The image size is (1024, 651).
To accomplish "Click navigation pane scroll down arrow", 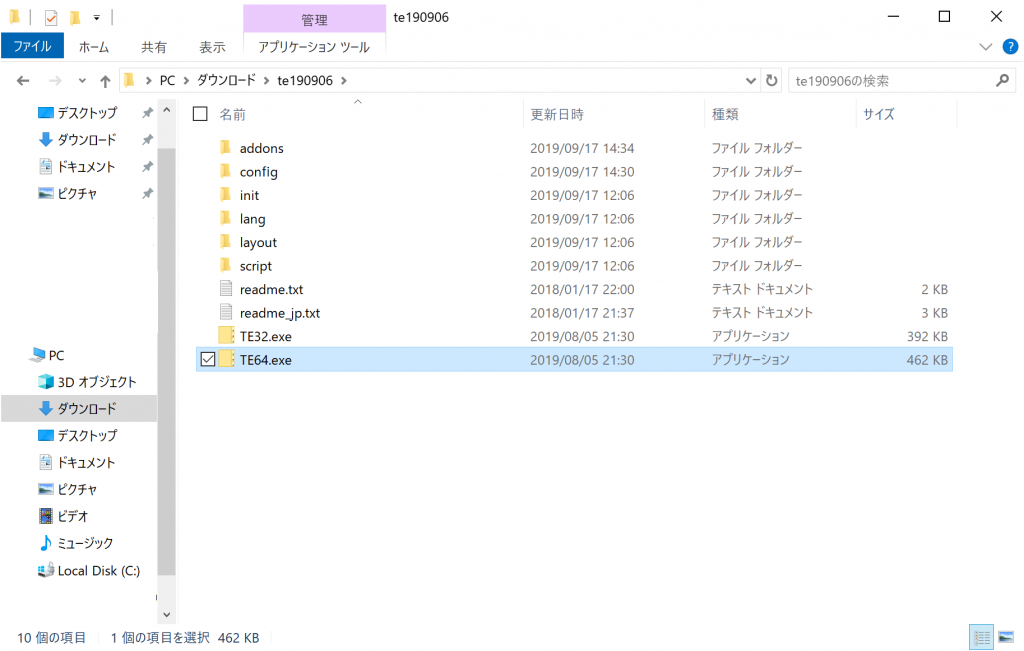I will coord(167,614).
